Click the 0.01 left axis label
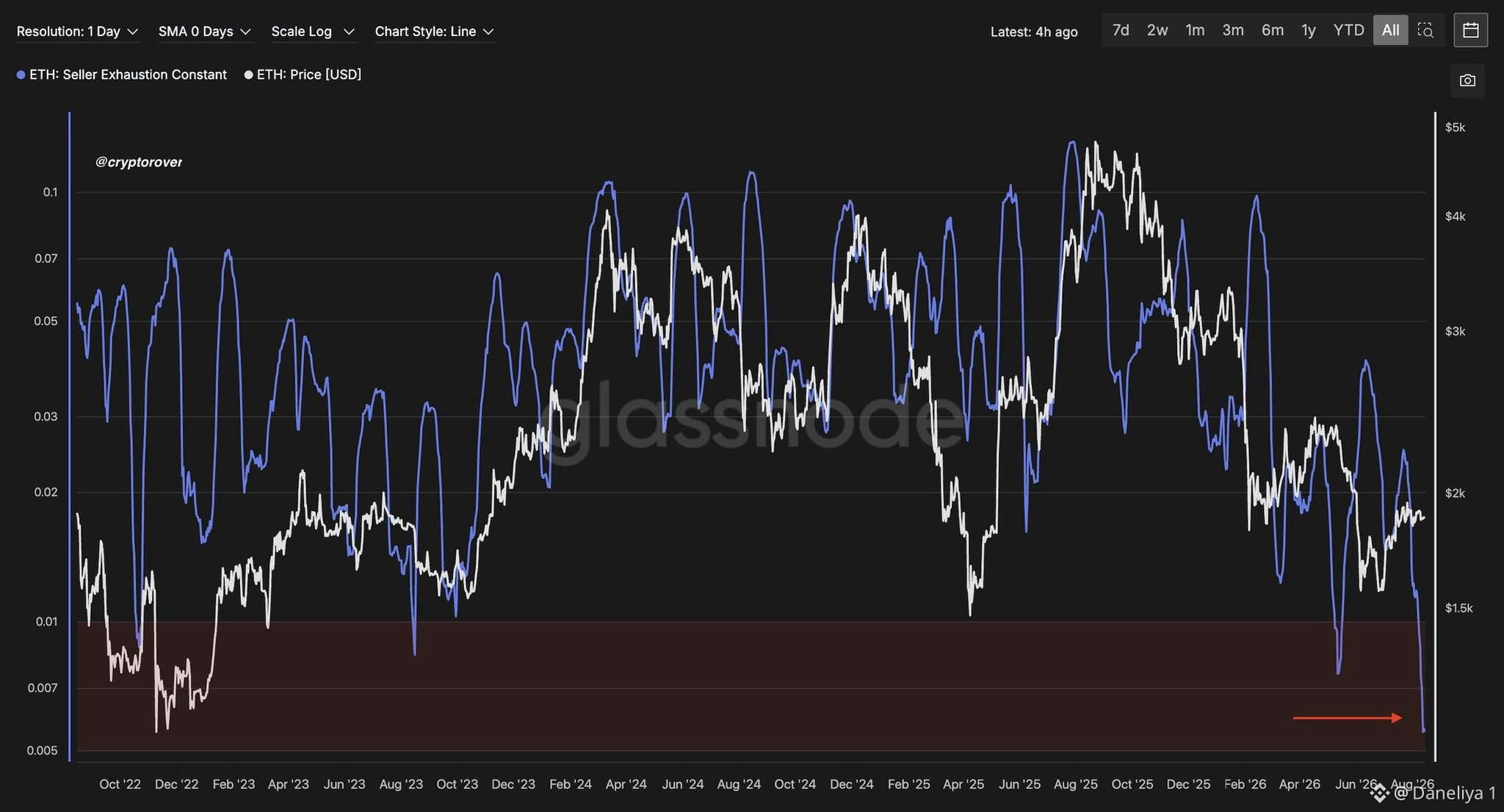 point(46,622)
